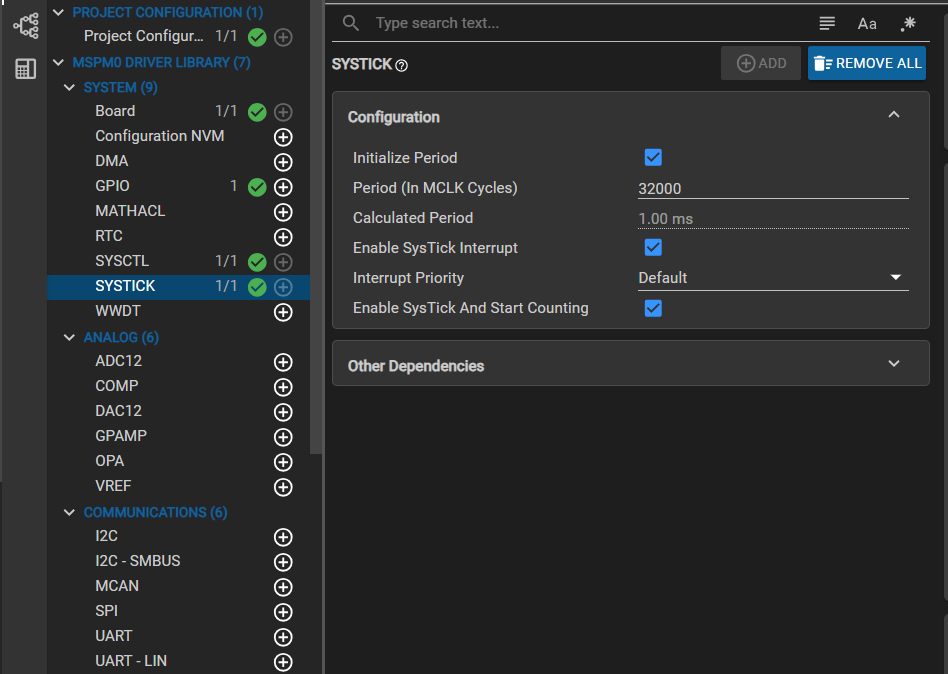Image resolution: width=948 pixels, height=674 pixels.
Task: Uncheck Initialize Period checkbox
Action: [653, 157]
